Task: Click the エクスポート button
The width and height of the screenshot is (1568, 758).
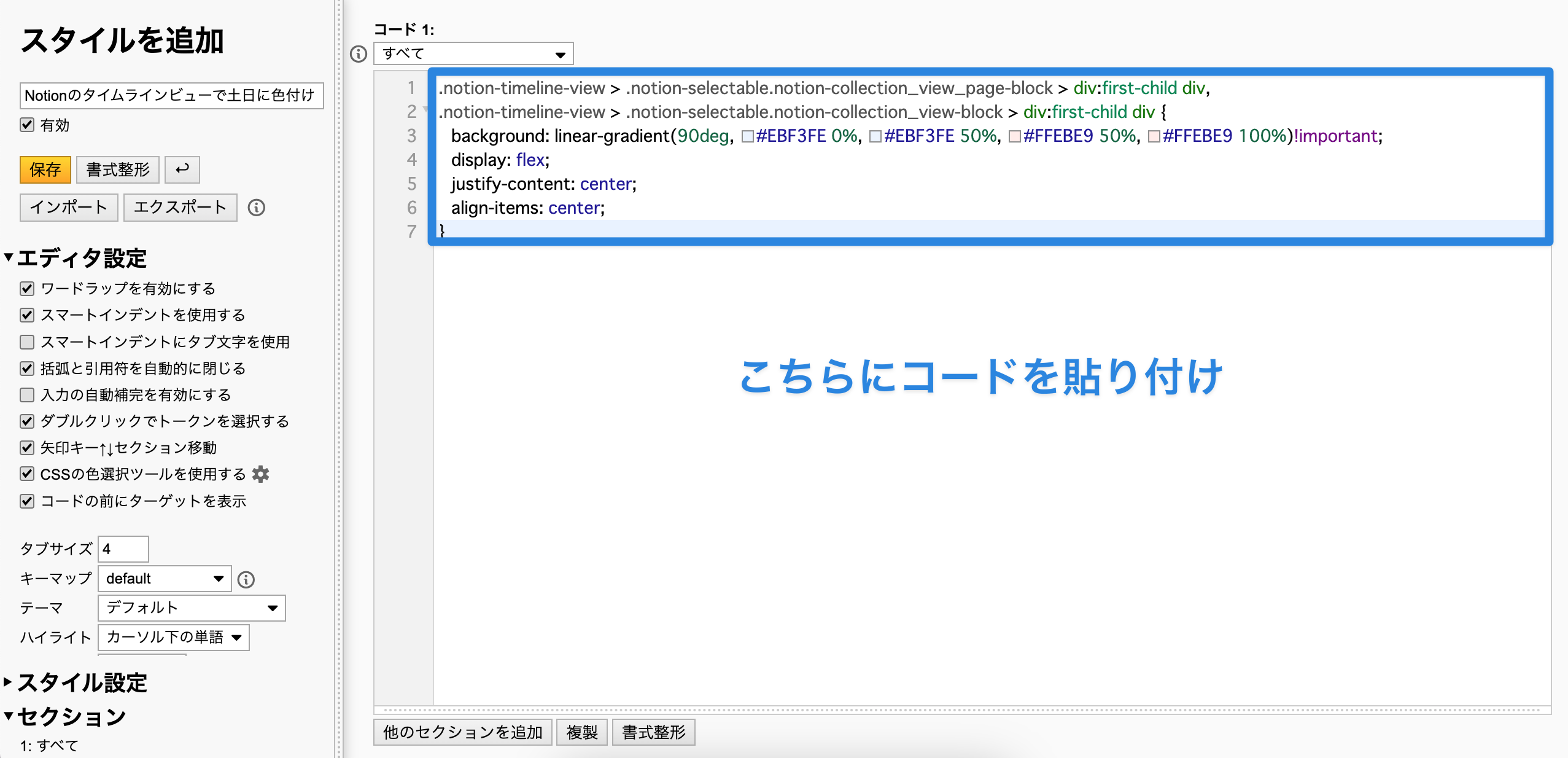Action: (x=180, y=207)
